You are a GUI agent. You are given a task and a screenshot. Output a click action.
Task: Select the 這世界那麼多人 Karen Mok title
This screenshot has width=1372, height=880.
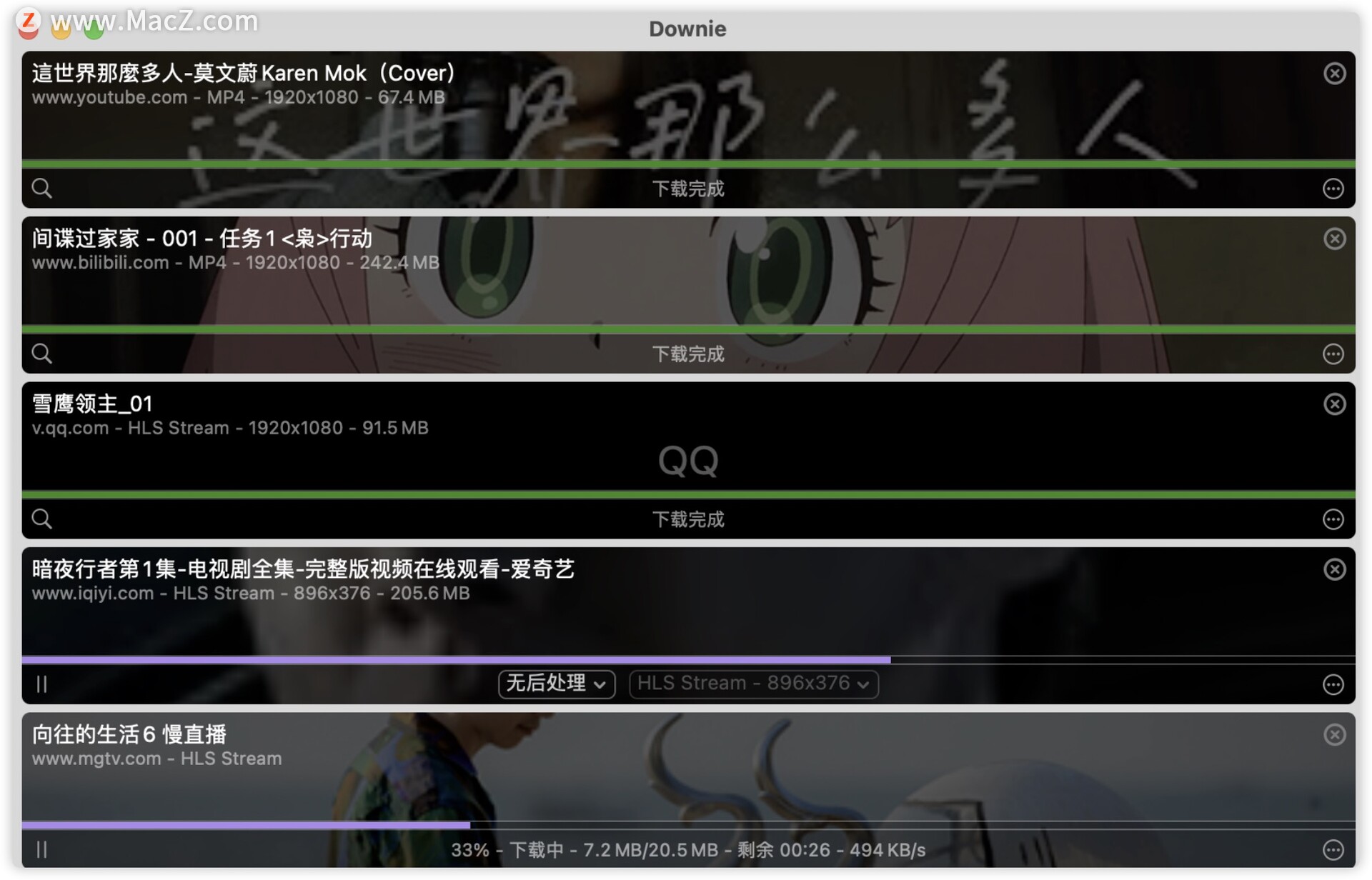244,73
